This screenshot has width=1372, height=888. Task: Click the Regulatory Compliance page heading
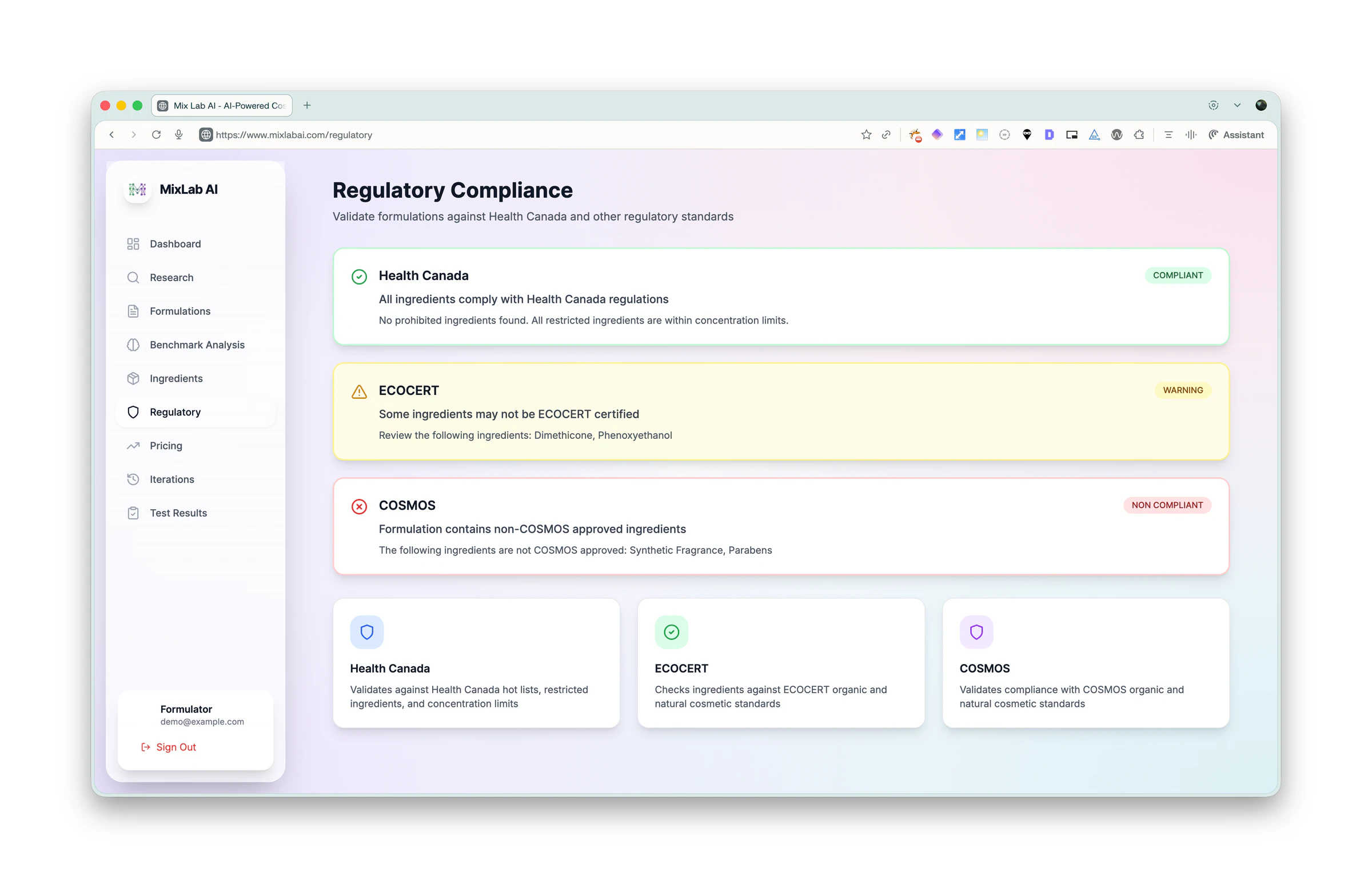click(453, 190)
